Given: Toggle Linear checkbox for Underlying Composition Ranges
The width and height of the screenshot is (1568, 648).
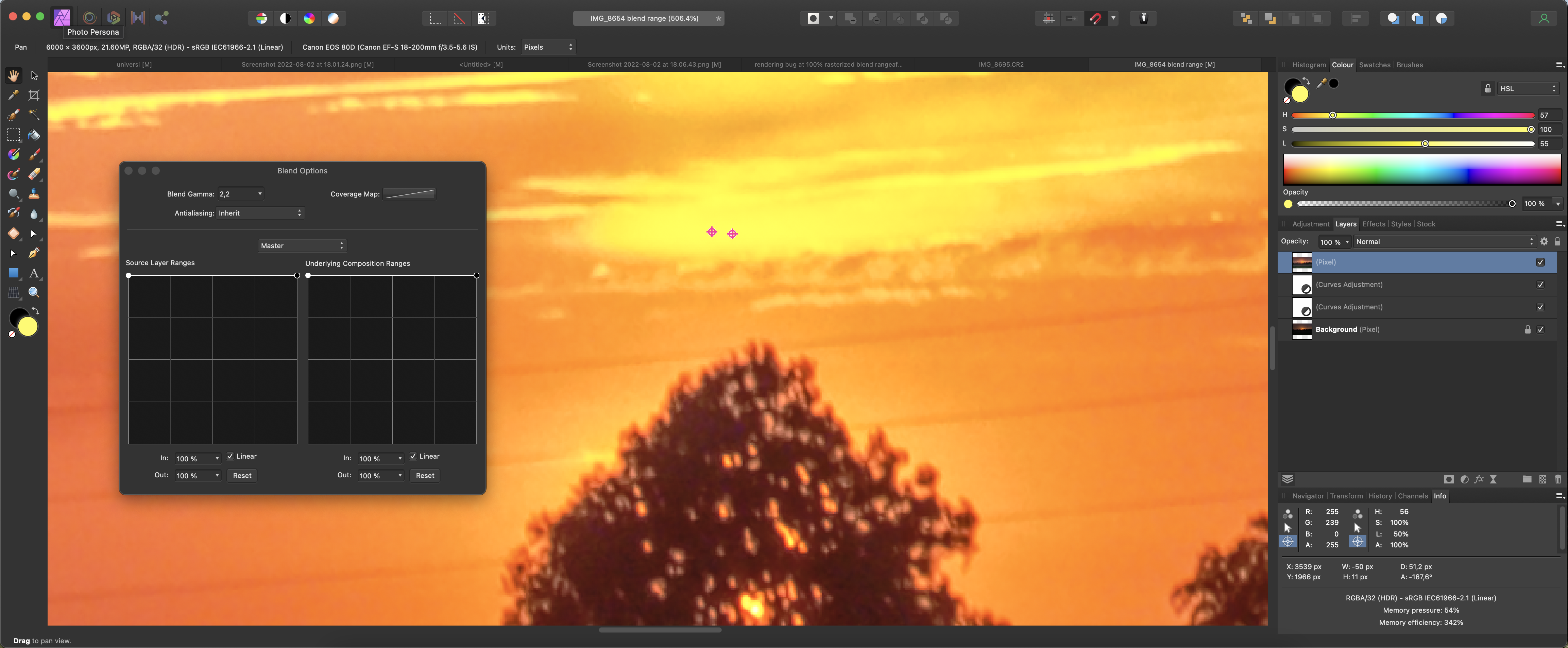Looking at the screenshot, I should [413, 456].
